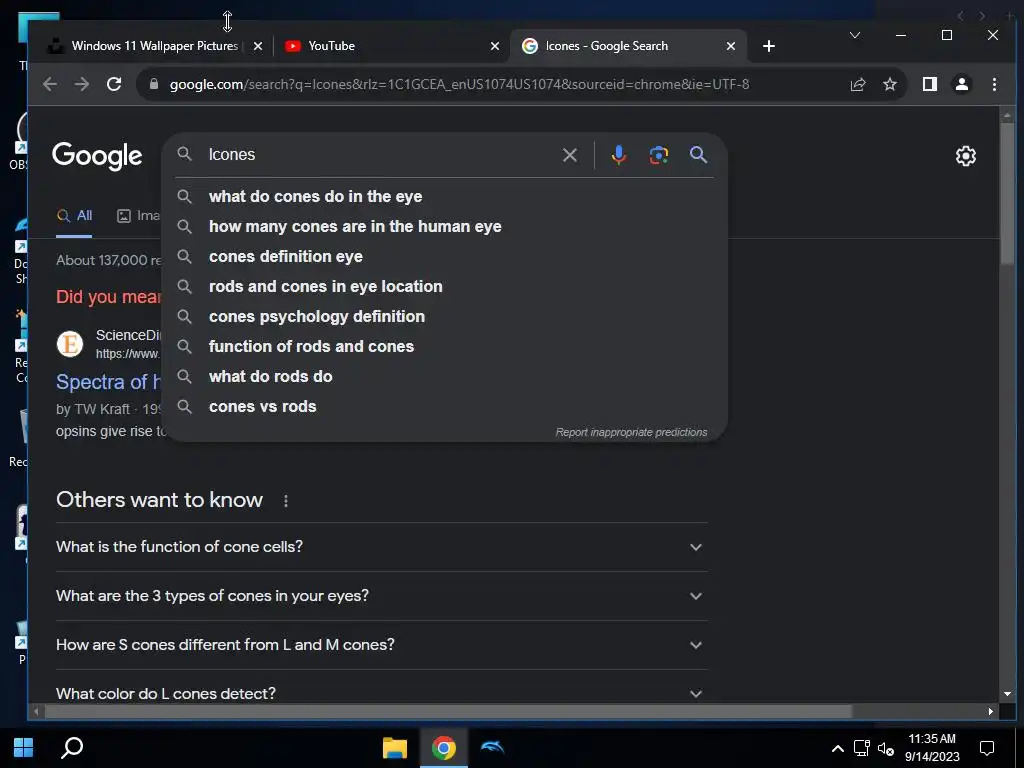Viewport: 1024px width, 768px height.
Task: Click in the Icones search input field
Action: pyautogui.click(x=379, y=155)
